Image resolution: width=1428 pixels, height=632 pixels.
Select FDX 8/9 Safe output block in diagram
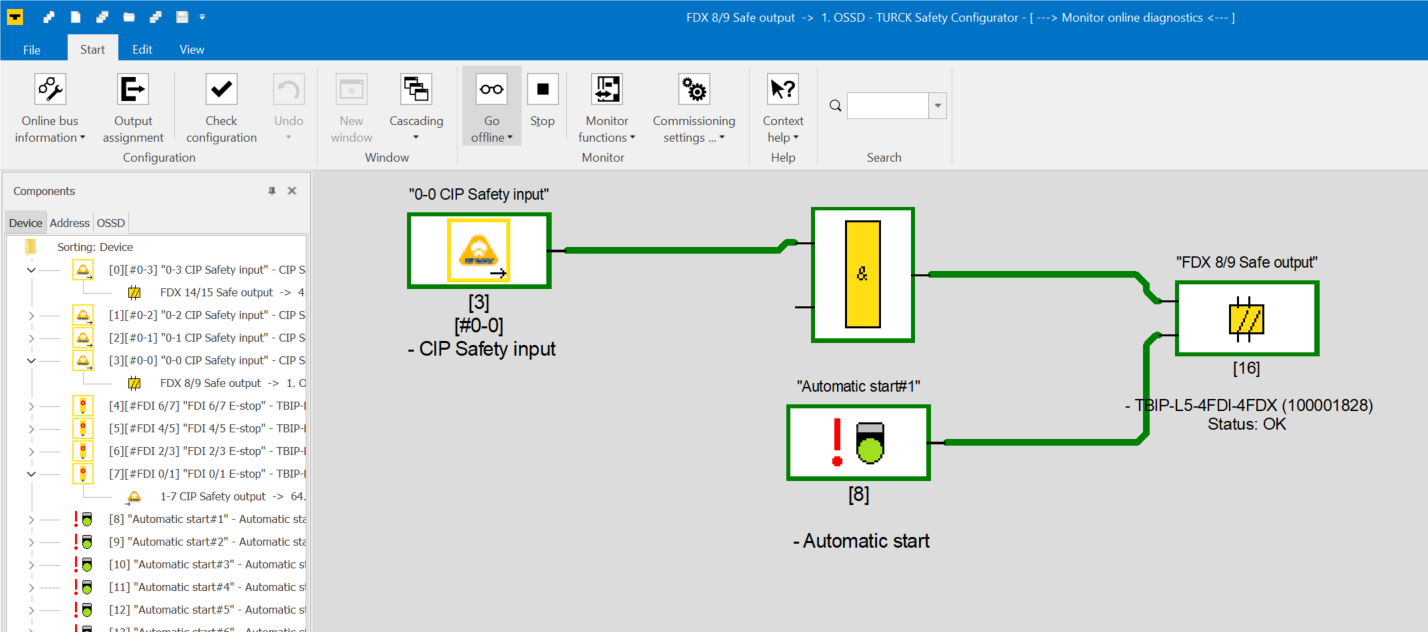pos(1246,318)
